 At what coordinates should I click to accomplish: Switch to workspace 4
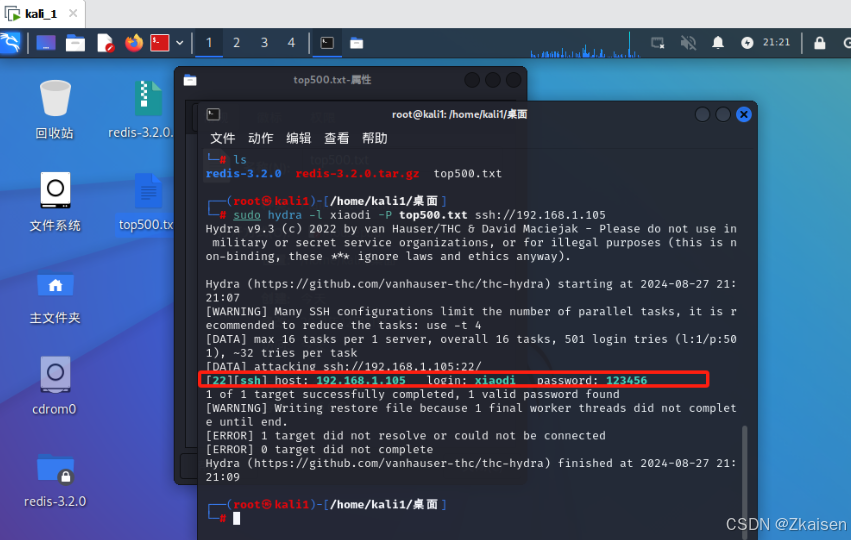[291, 43]
